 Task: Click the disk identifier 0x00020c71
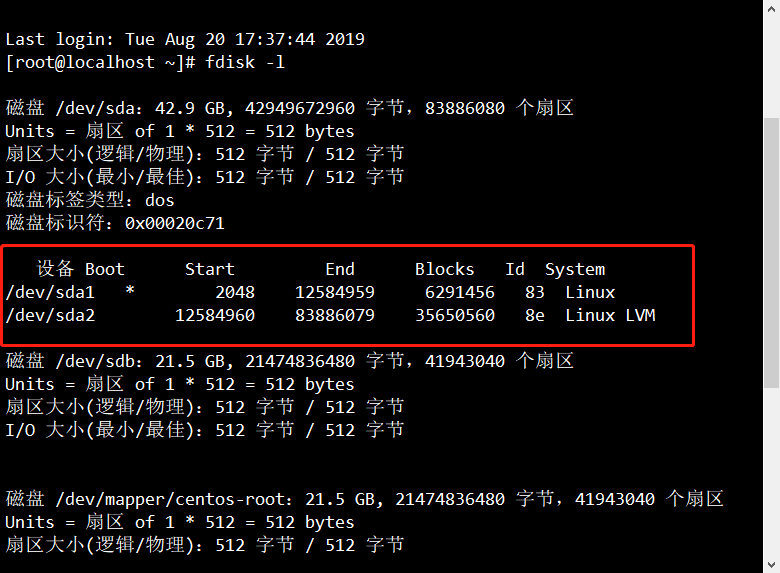coord(175,223)
